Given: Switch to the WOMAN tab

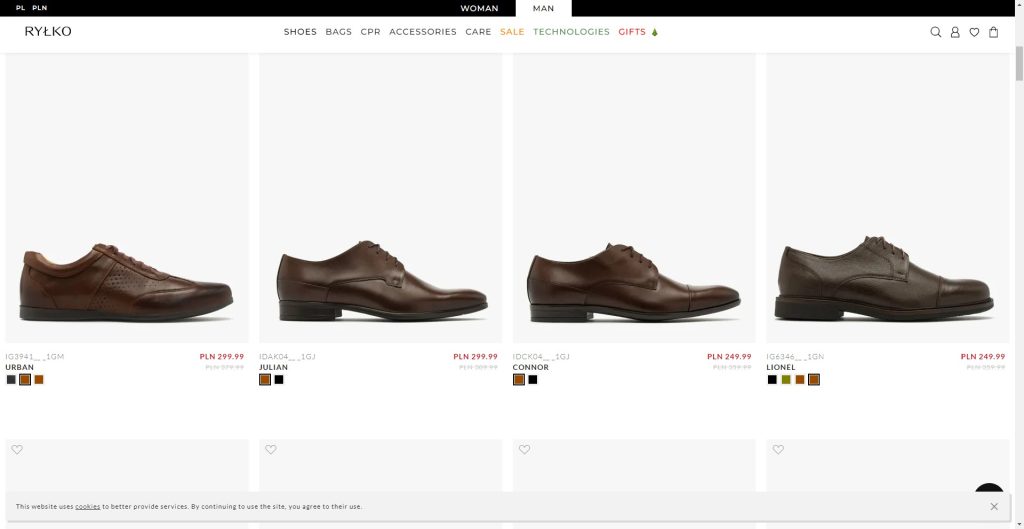Looking at the screenshot, I should pos(479,8).
